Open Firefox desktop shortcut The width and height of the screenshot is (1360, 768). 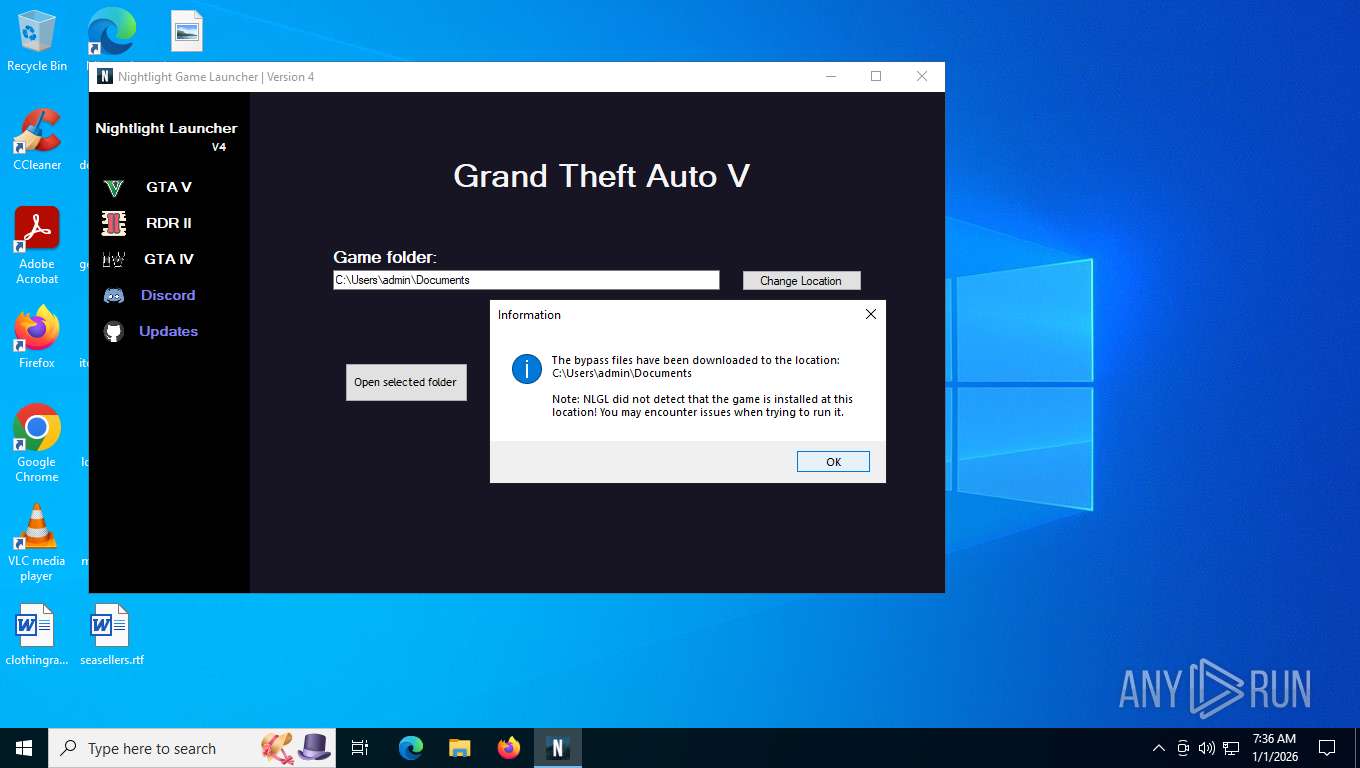click(37, 337)
